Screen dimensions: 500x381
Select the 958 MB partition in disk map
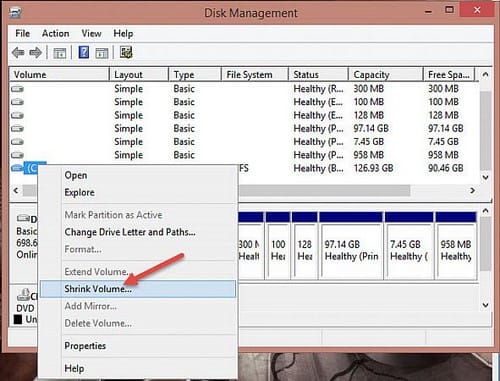click(x=456, y=245)
